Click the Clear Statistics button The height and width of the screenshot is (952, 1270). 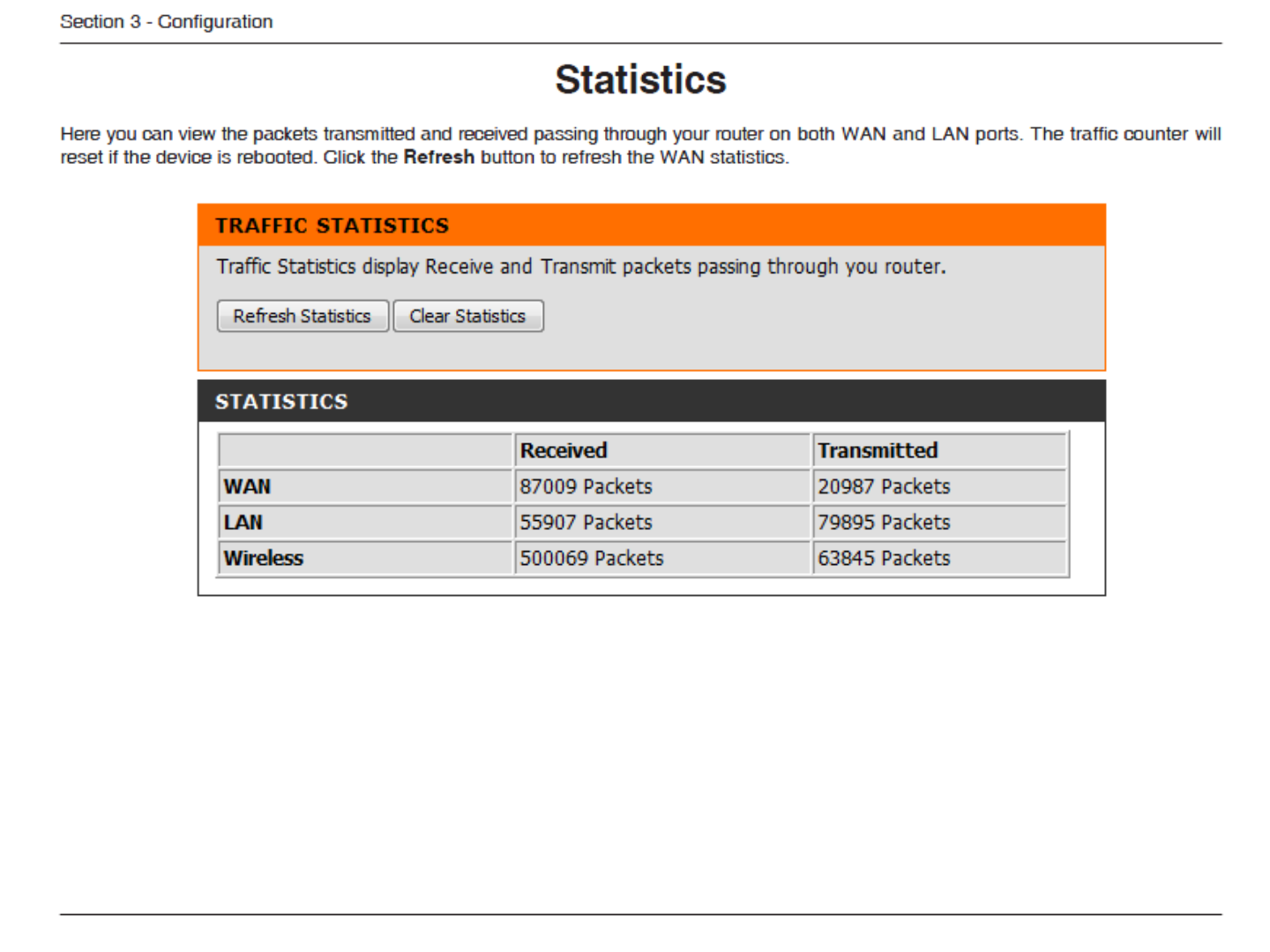click(468, 316)
